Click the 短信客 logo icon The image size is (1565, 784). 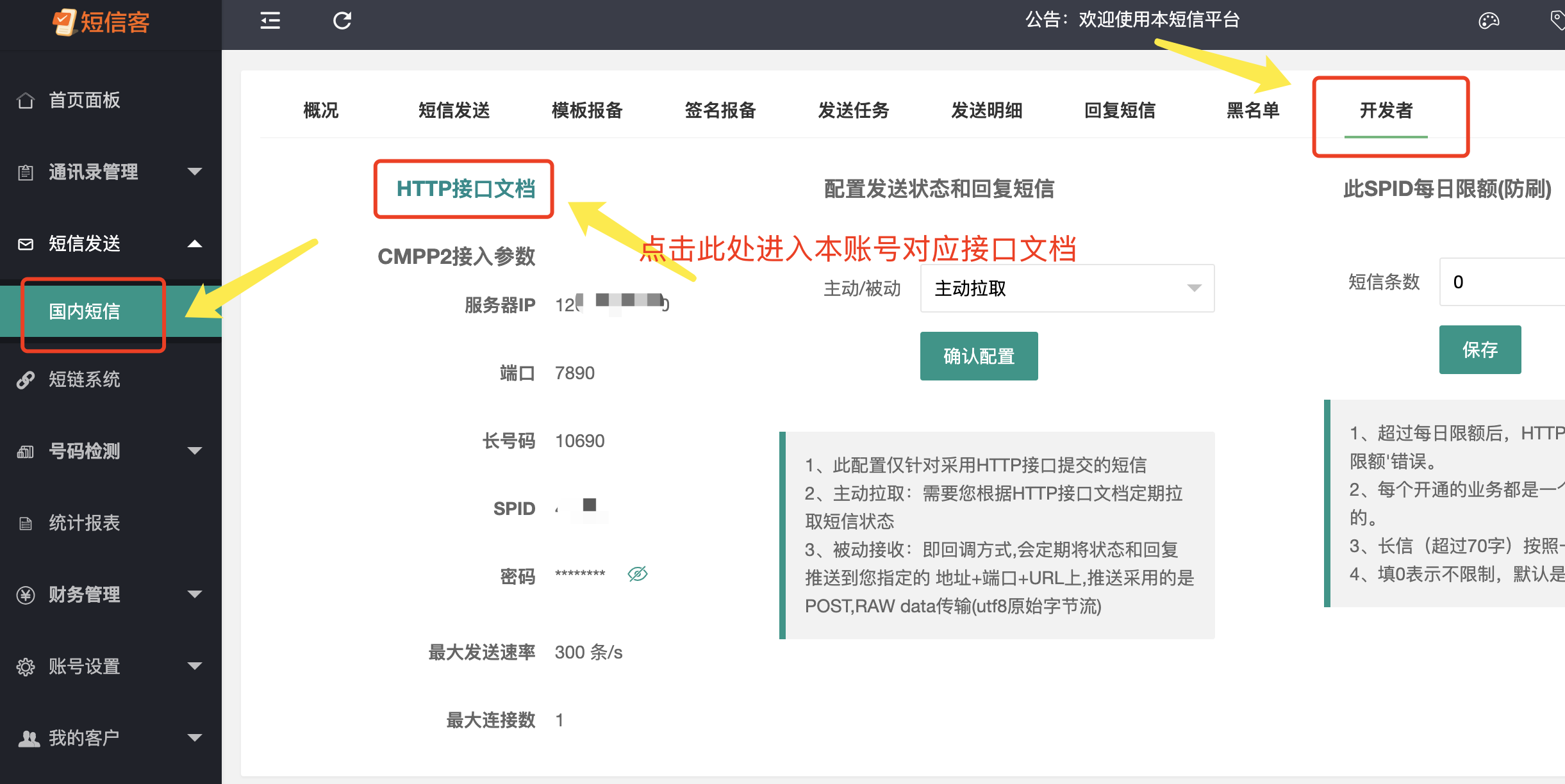[x=65, y=22]
